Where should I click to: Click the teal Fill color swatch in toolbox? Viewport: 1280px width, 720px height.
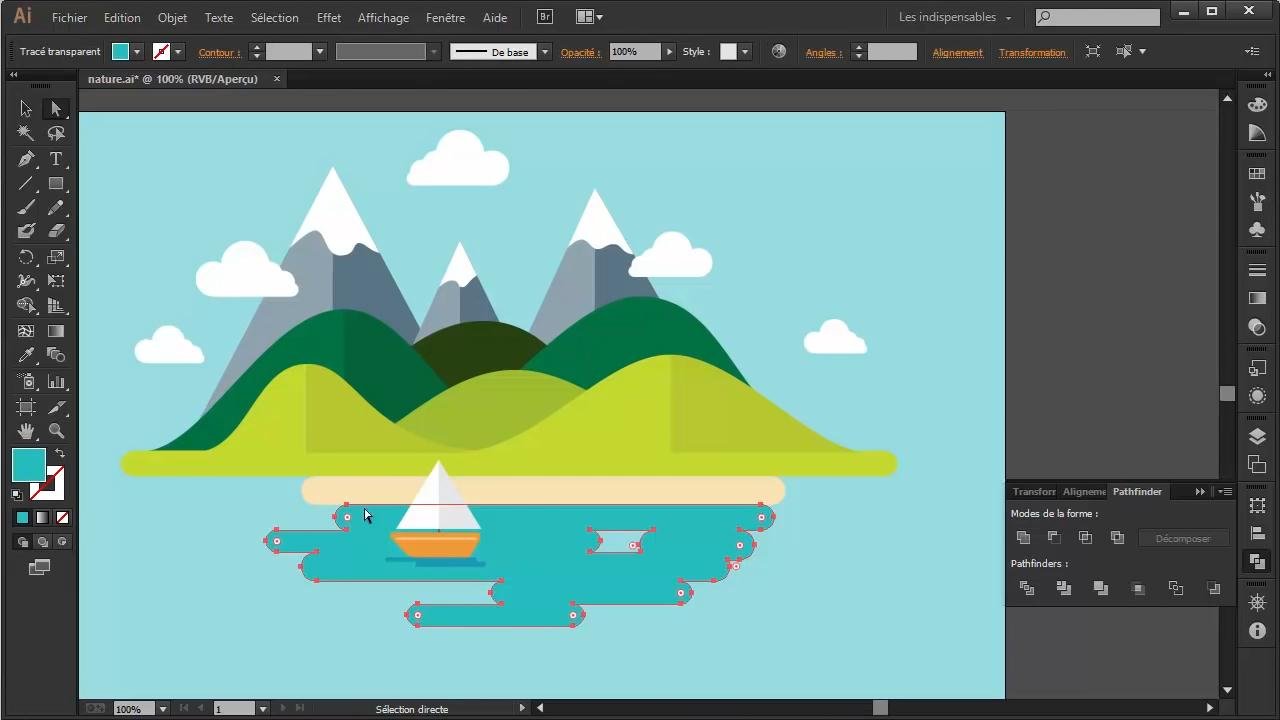28,465
